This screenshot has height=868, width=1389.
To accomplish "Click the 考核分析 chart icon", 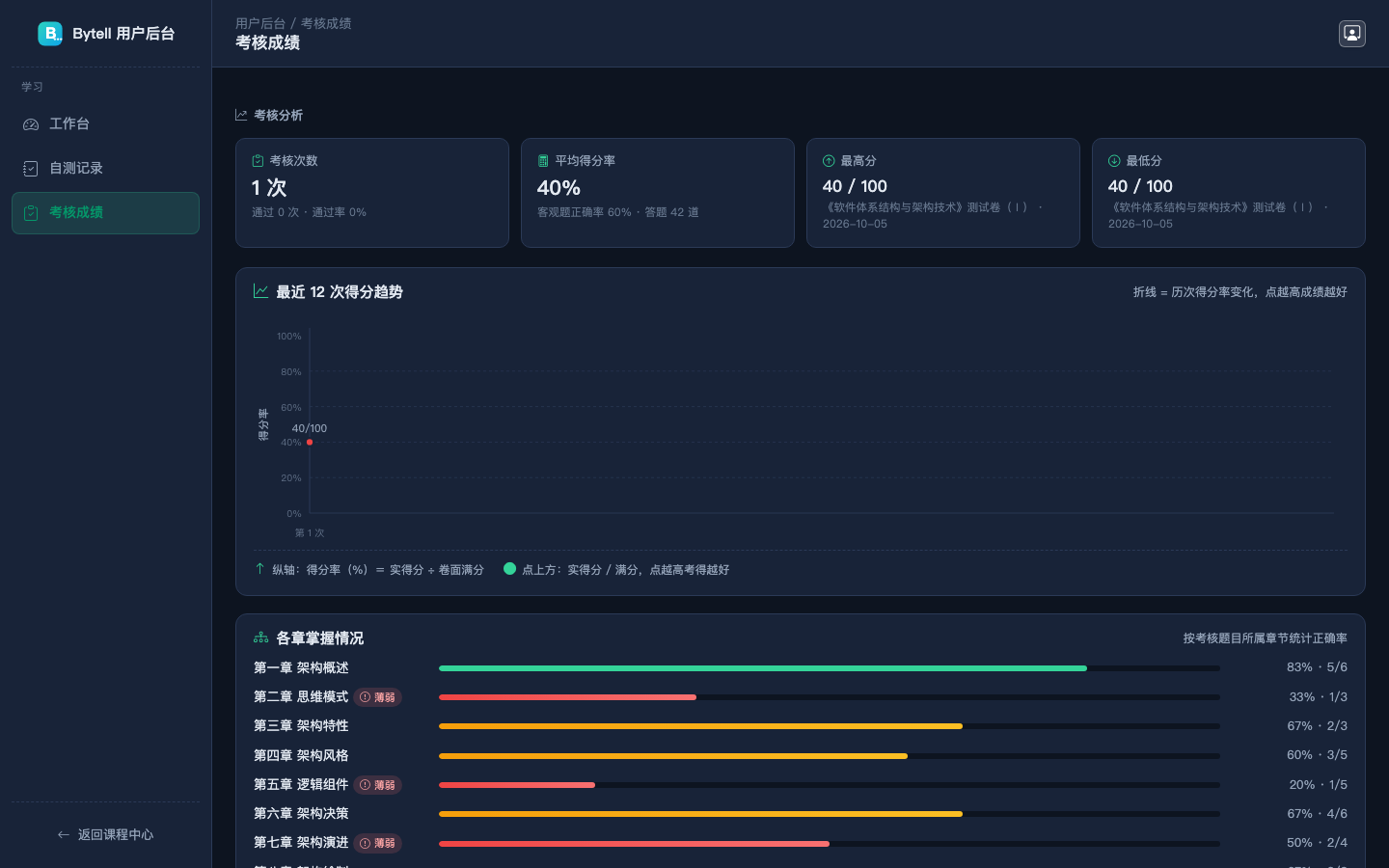I will (241, 115).
